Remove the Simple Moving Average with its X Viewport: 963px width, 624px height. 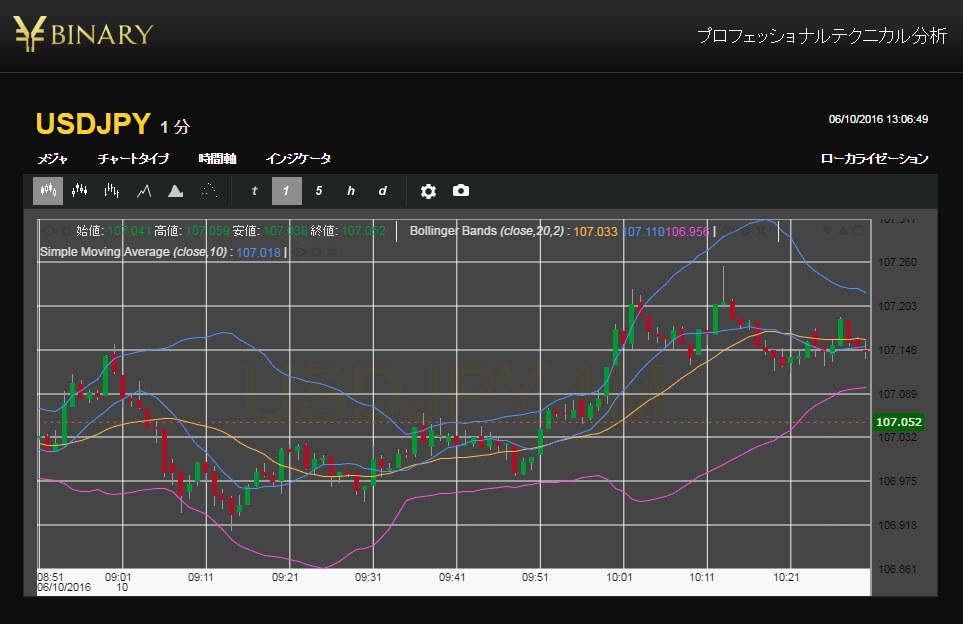tap(332, 252)
